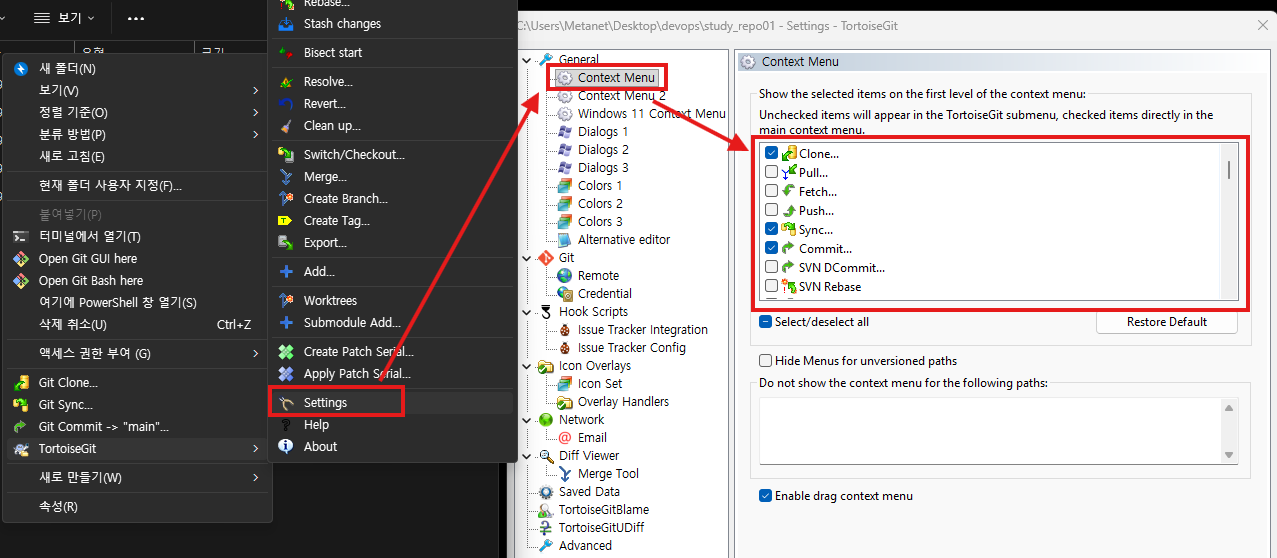Collapse the Git tree node
Screen dimensions: 1277x558
point(529,258)
